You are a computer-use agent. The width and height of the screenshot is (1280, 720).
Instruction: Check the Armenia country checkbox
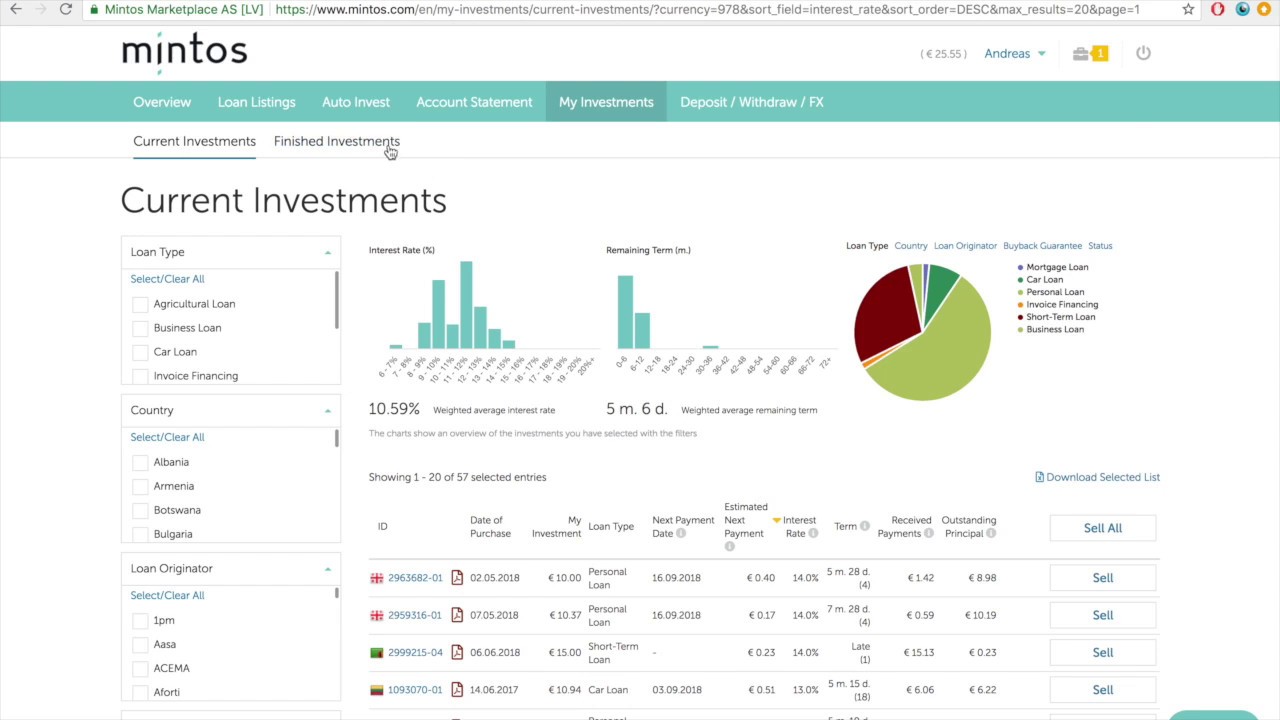[140, 486]
